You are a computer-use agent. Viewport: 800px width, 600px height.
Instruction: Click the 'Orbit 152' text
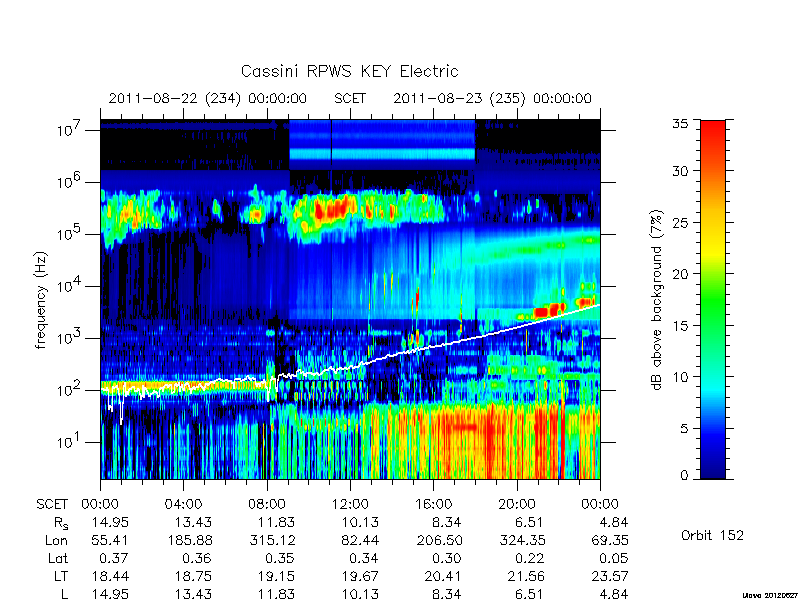[x=712, y=535]
